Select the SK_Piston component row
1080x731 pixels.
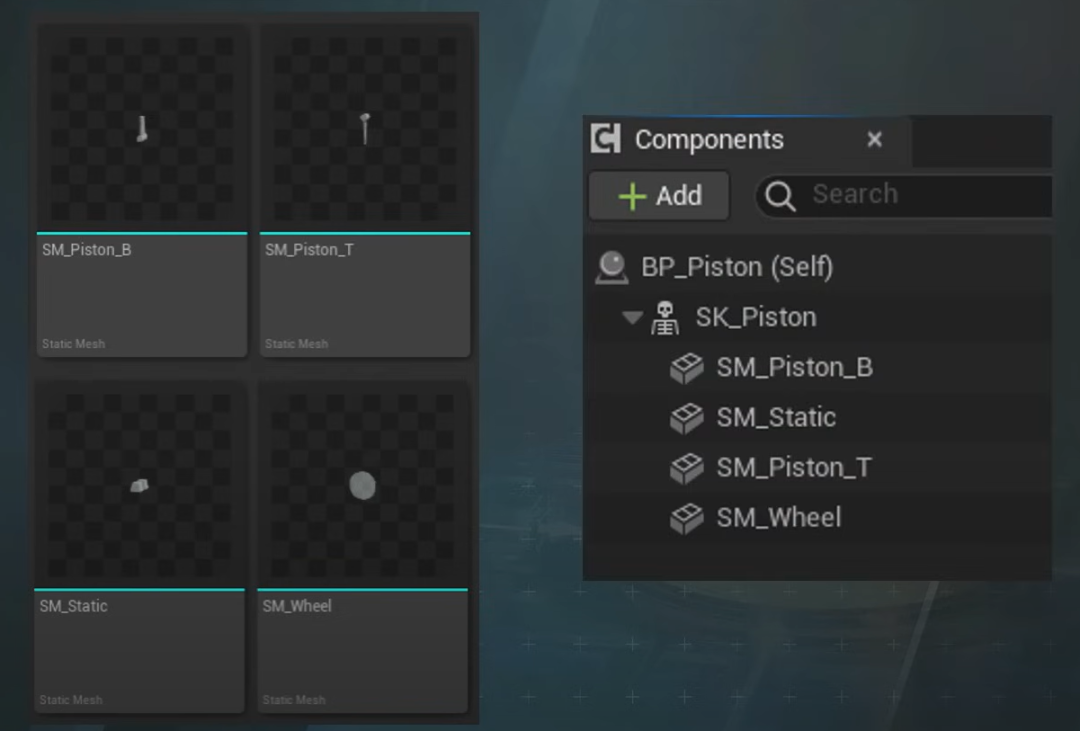coord(818,318)
